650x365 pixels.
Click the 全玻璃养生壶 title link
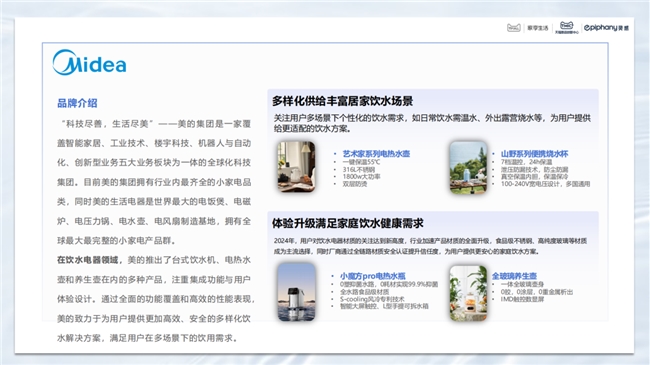(514, 276)
